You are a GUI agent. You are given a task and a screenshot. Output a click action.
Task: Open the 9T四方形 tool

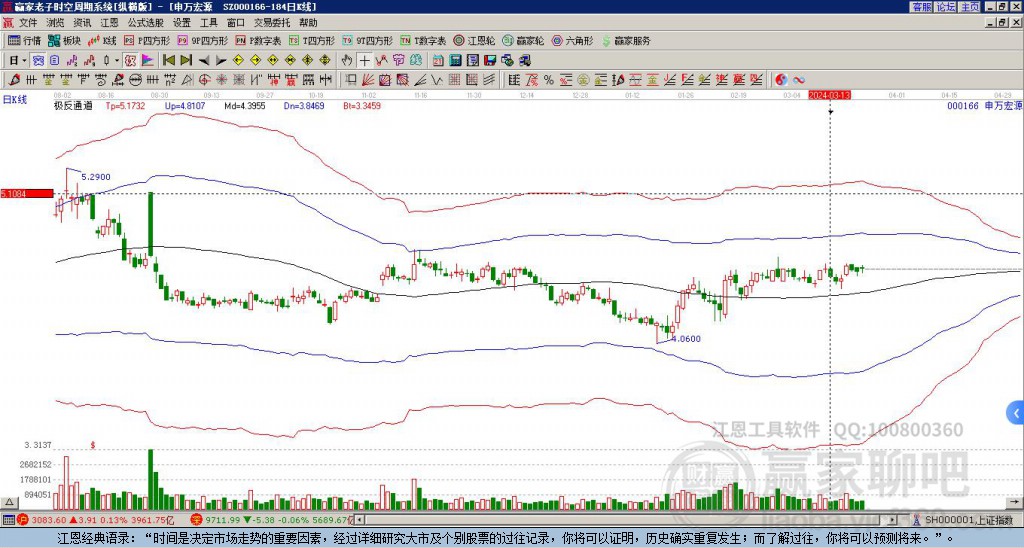tap(368, 40)
